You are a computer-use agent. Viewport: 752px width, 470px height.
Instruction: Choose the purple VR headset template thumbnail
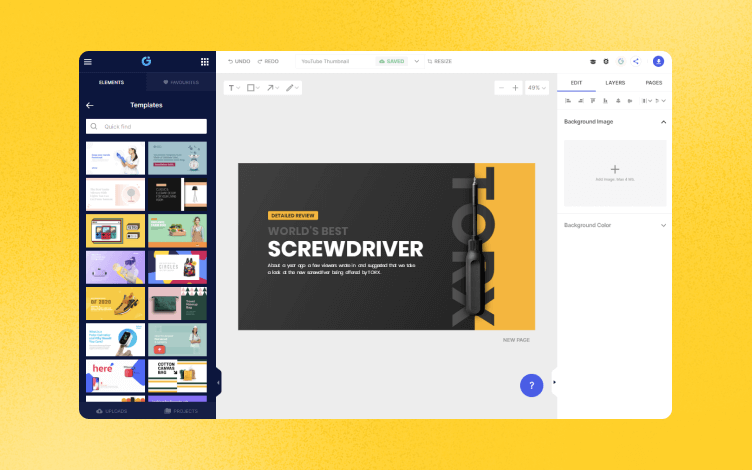pyautogui.click(x=116, y=267)
